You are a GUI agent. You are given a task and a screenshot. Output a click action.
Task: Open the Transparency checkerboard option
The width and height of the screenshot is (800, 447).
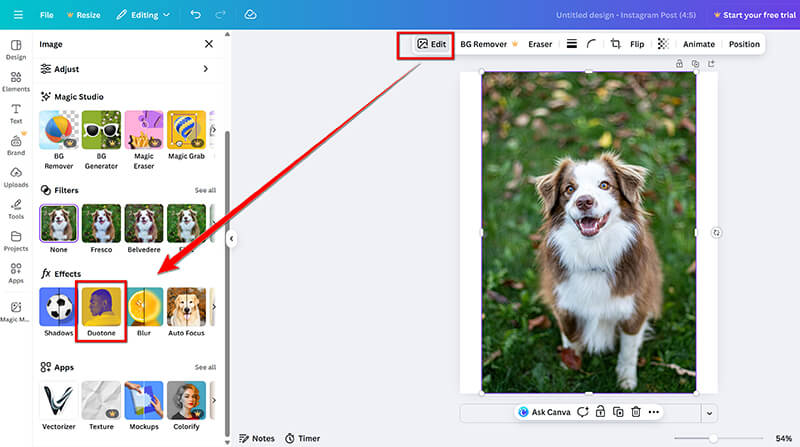(x=663, y=44)
